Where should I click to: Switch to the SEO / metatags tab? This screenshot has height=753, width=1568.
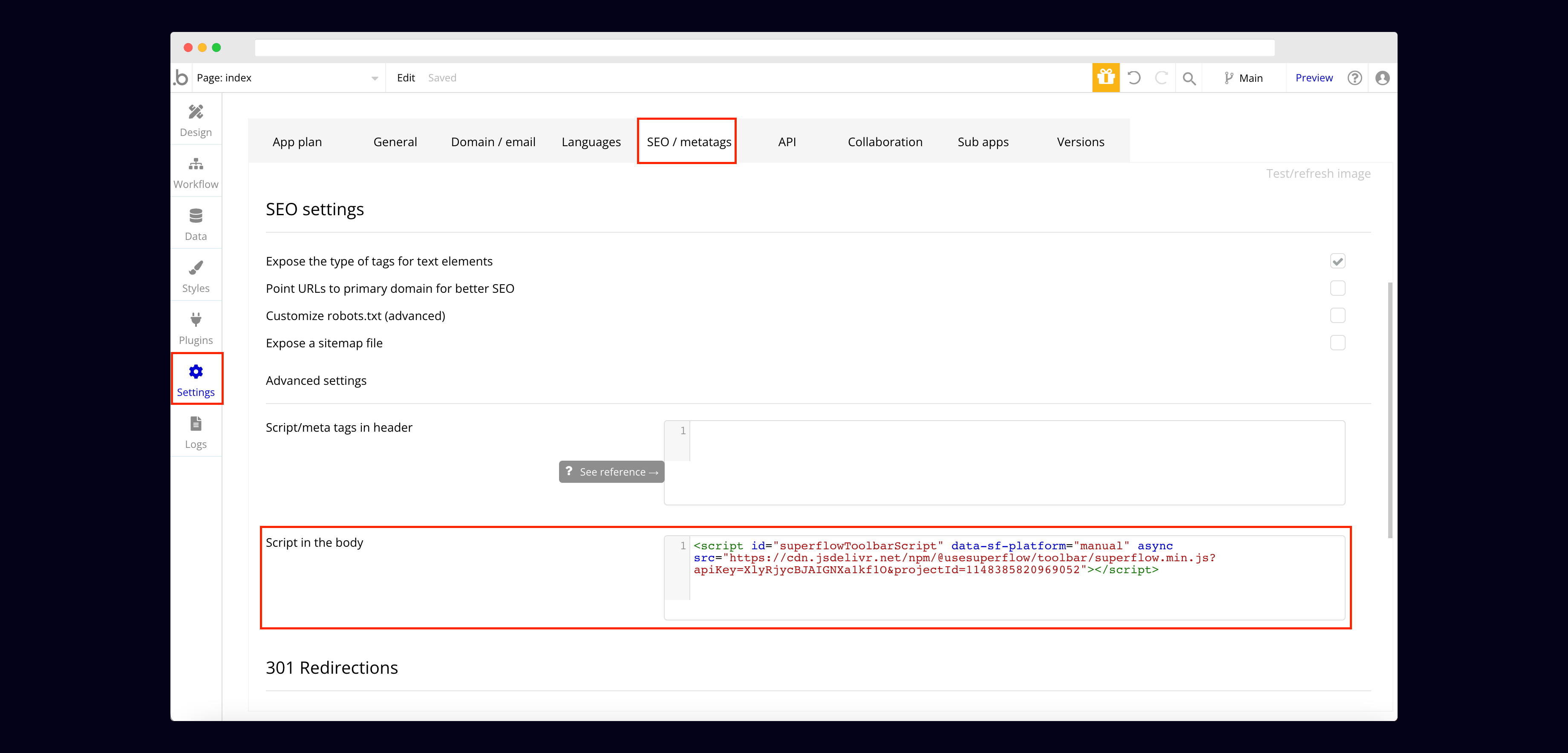[x=689, y=142]
